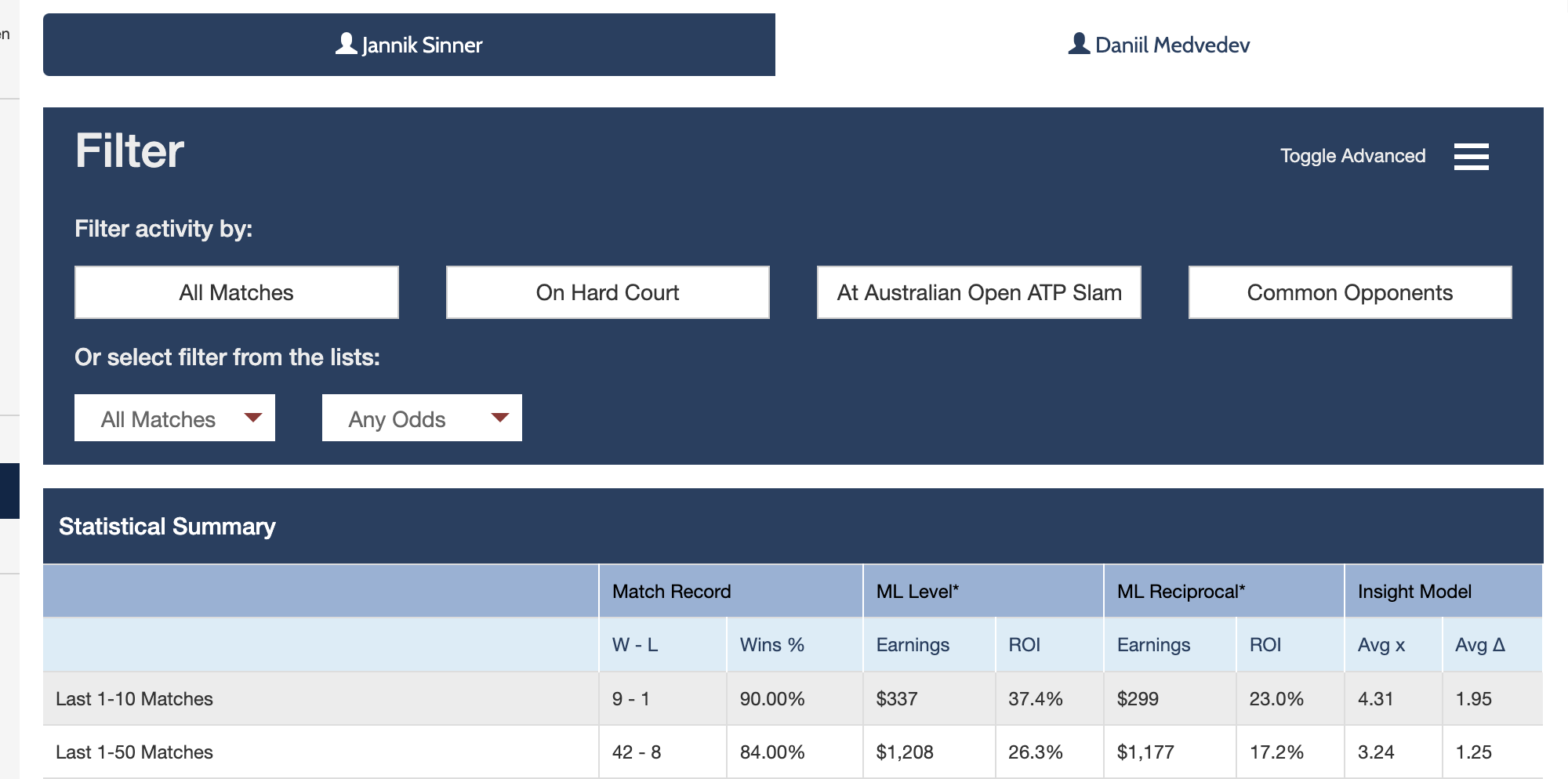Click the ML Level* column header
This screenshot has width=1568, height=779.
[983, 591]
